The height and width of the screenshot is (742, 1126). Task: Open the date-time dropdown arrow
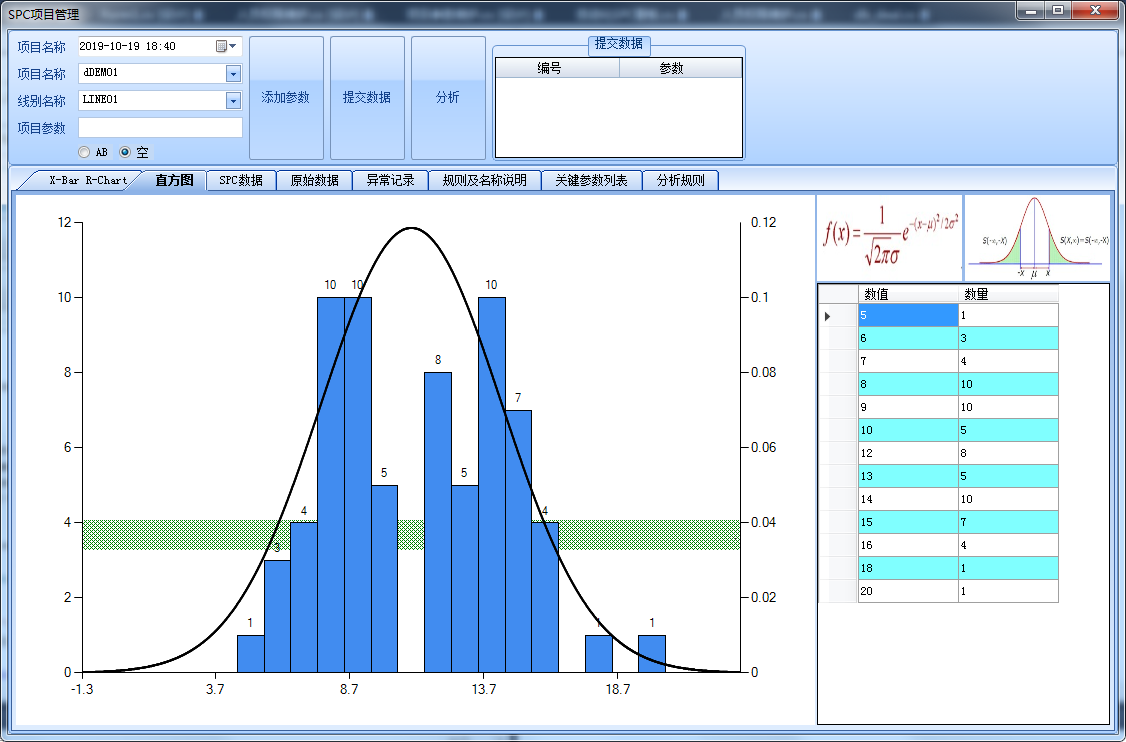(x=234, y=46)
